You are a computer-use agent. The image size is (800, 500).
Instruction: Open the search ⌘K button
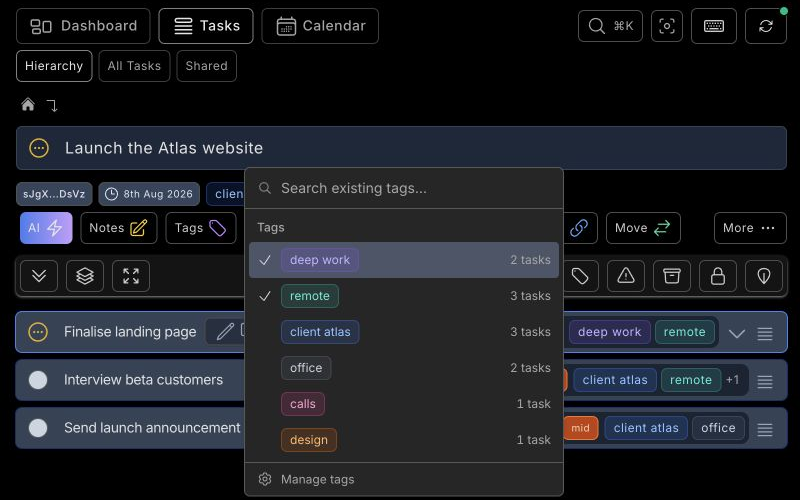point(610,26)
